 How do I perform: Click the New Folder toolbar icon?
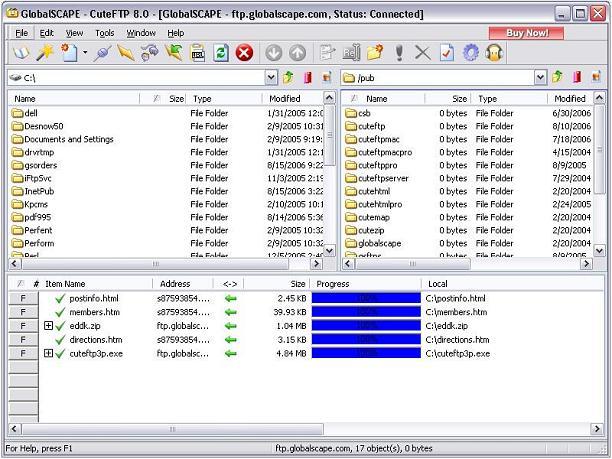375,53
